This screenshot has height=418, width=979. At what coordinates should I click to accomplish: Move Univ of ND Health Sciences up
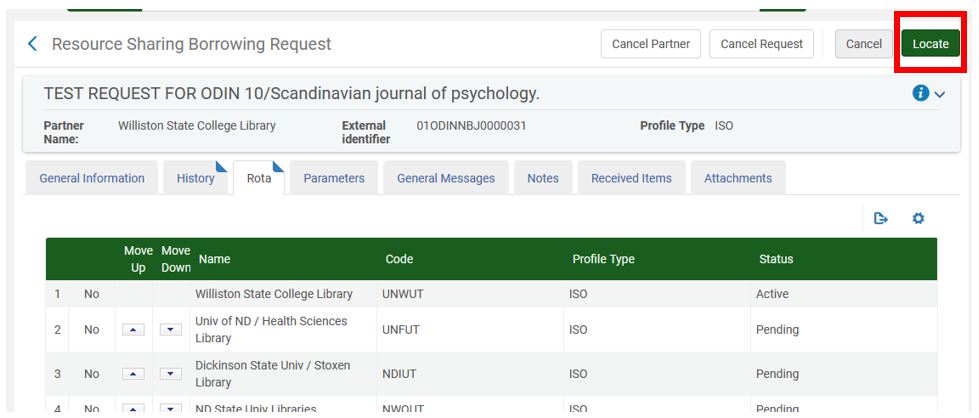point(134,330)
